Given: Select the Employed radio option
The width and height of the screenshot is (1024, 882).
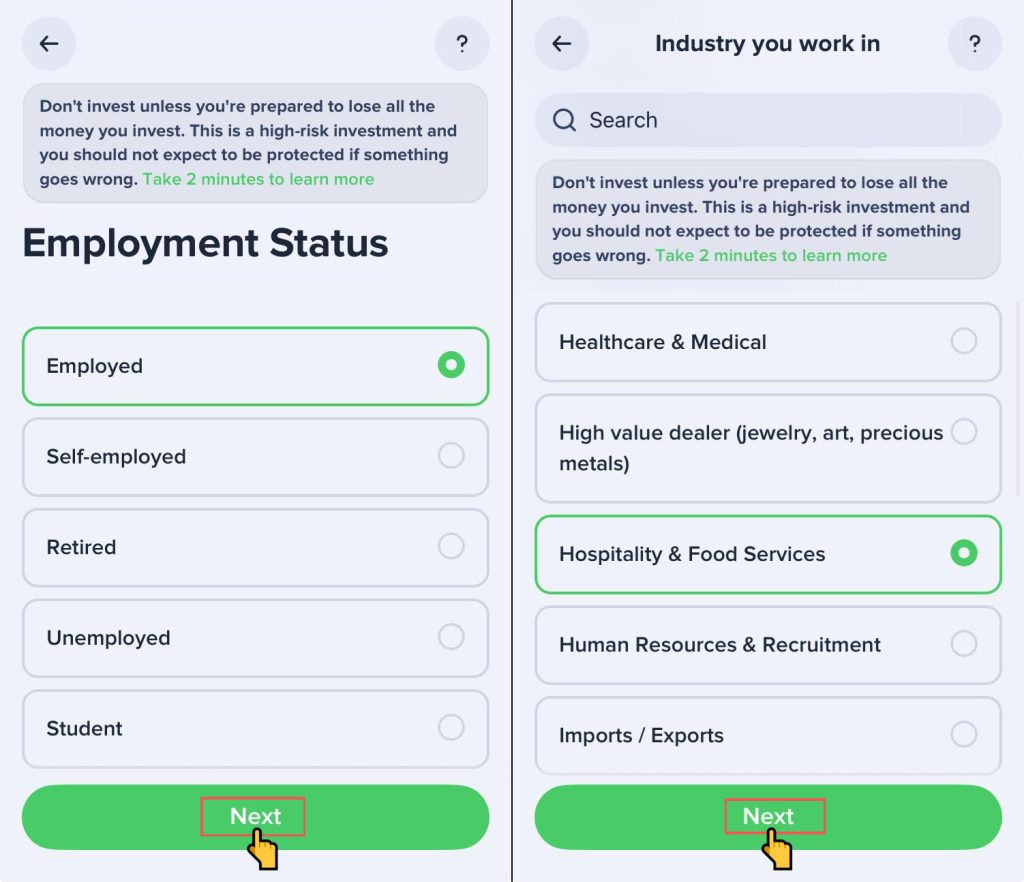Looking at the screenshot, I should coord(451,365).
